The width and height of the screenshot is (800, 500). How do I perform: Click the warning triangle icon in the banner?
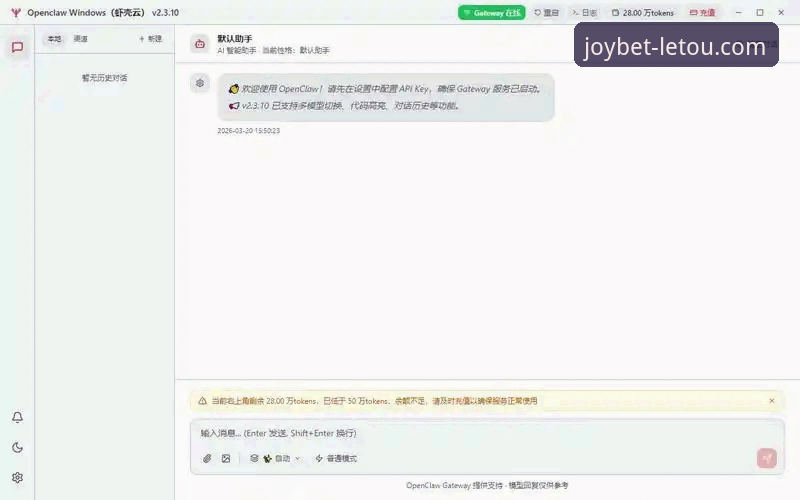click(x=203, y=401)
